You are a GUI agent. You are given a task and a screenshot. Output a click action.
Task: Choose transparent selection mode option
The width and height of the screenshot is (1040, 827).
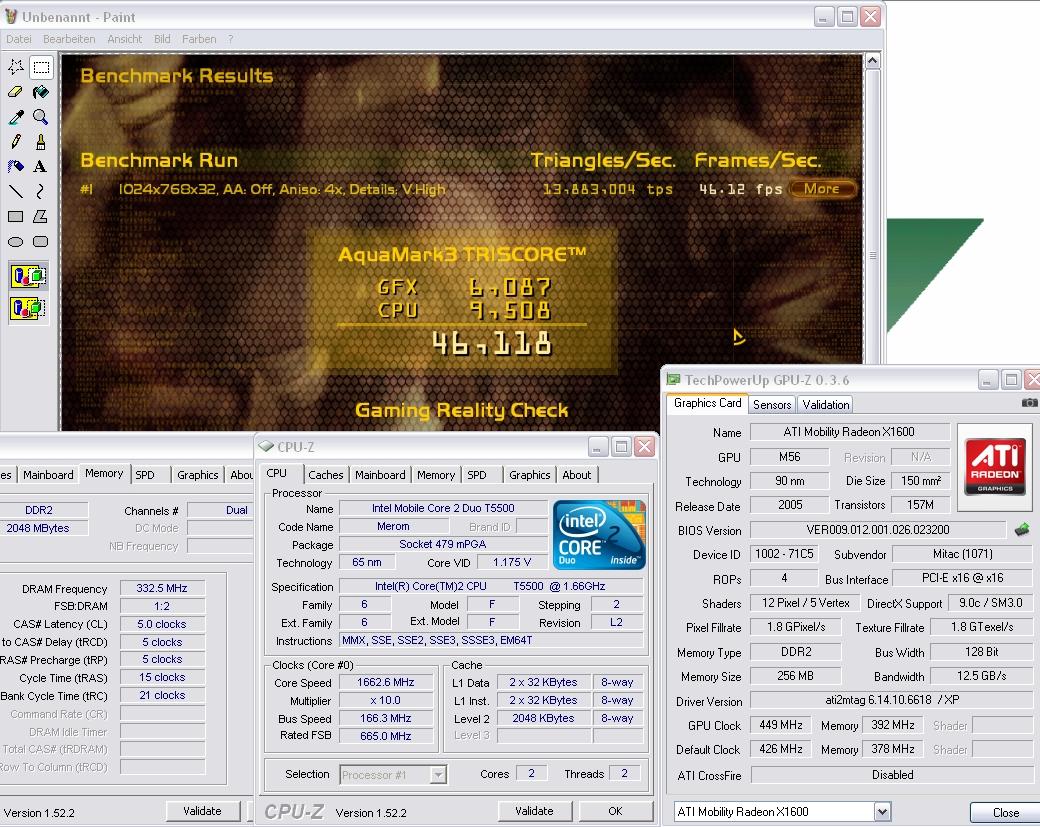click(29, 308)
